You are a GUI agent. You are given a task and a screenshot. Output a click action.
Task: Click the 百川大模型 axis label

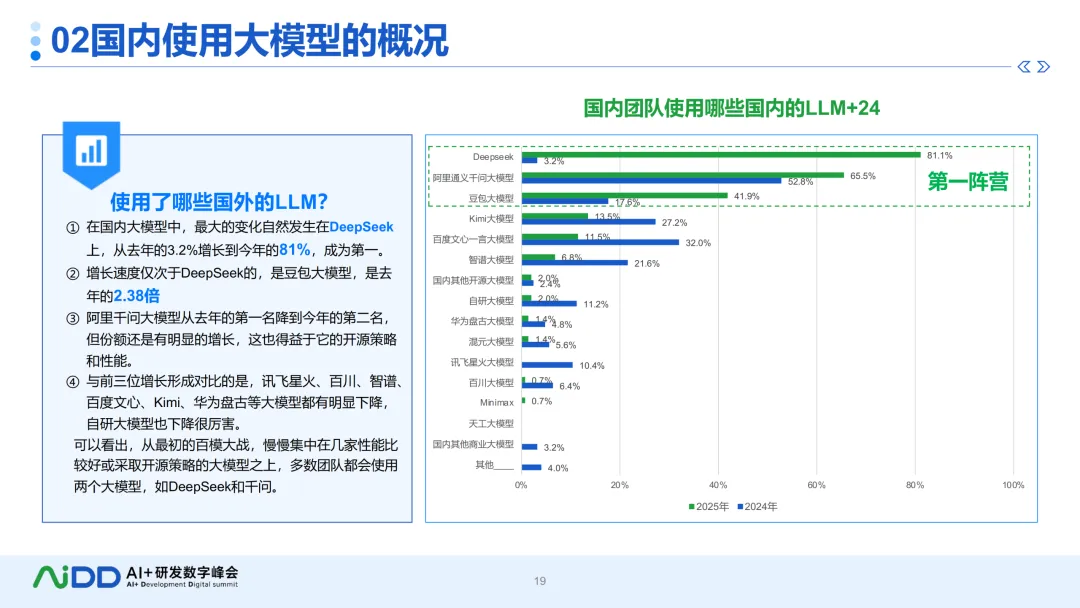(491, 383)
